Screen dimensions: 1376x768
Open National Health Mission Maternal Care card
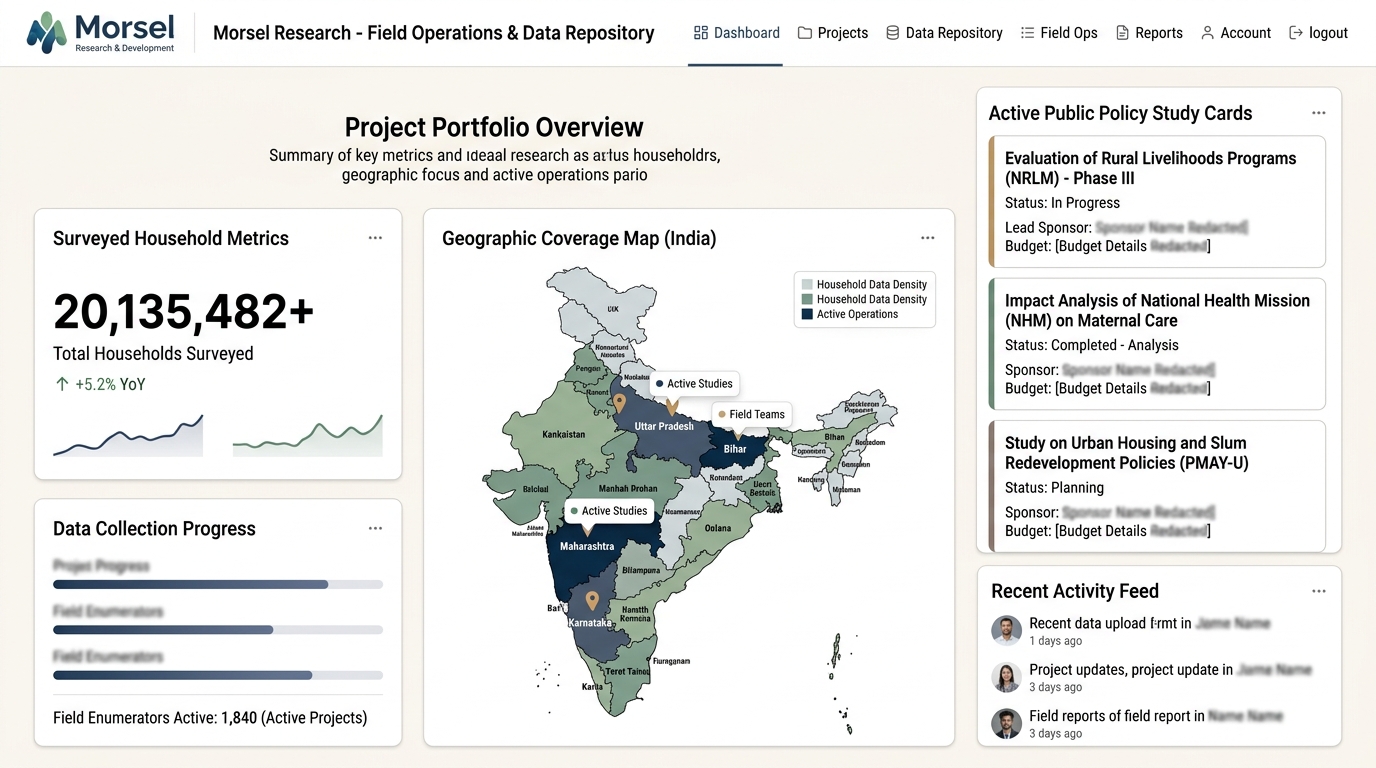point(1157,345)
